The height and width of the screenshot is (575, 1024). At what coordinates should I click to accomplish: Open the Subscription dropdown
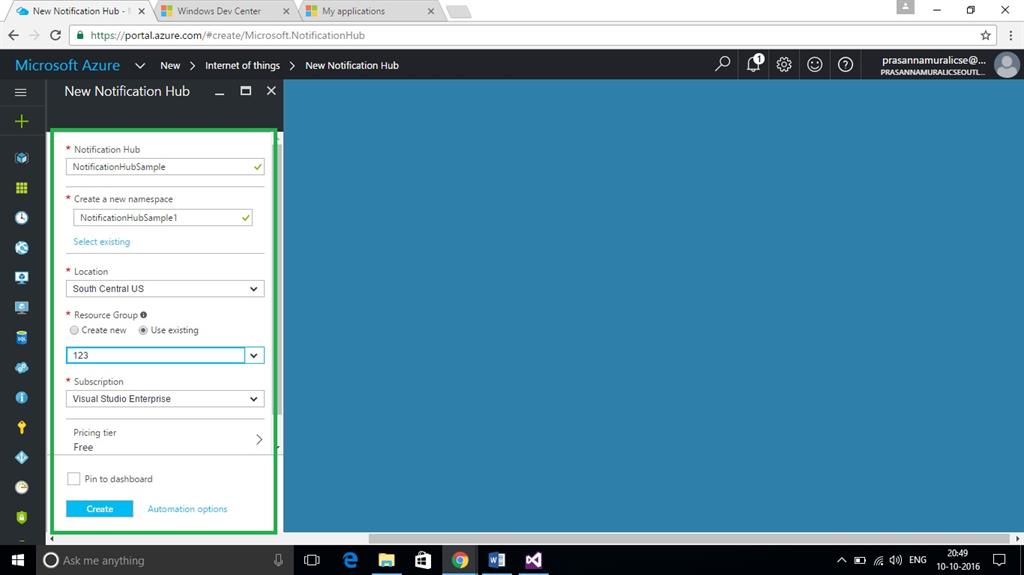165,399
